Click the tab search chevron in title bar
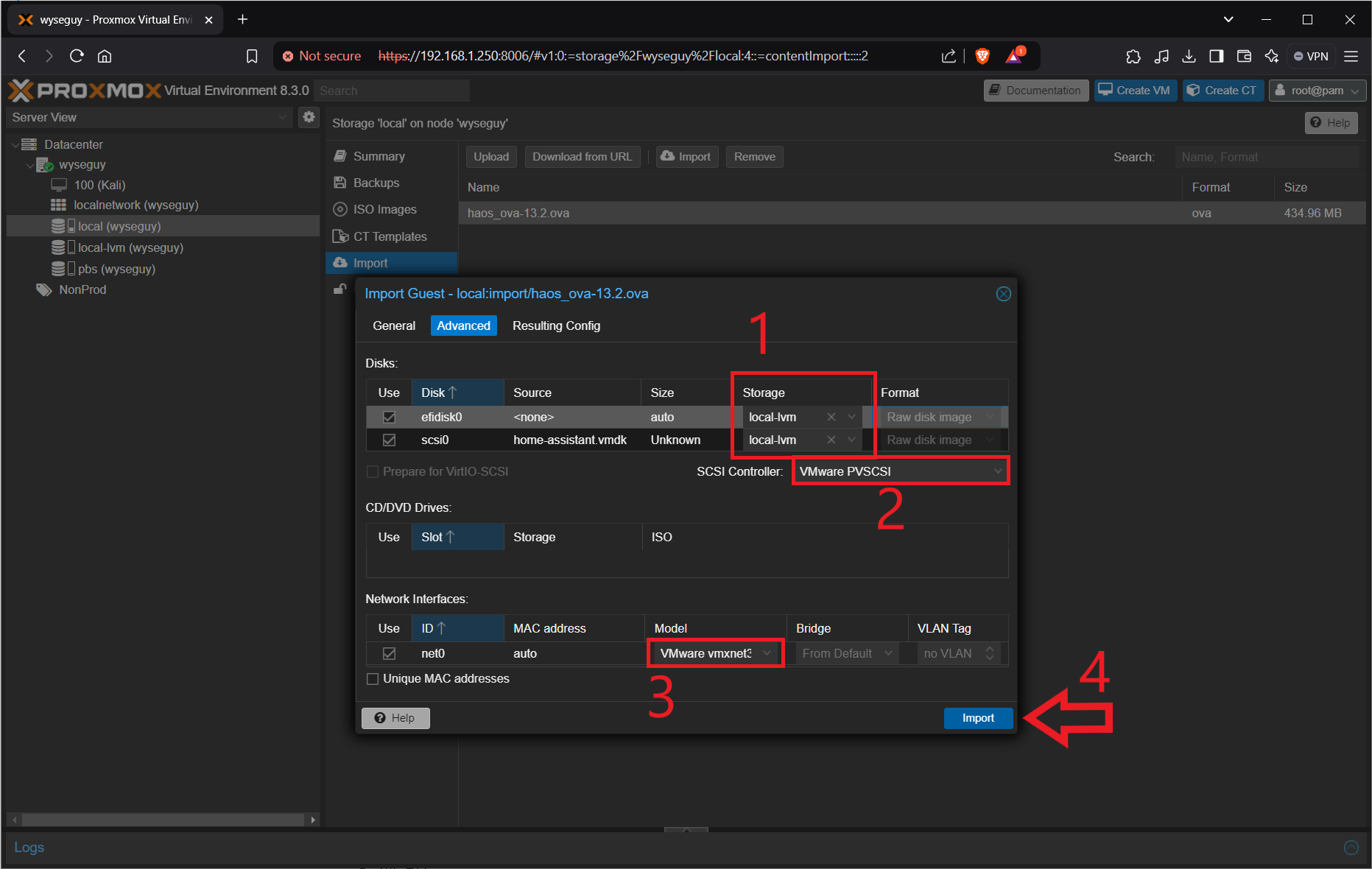The image size is (1372, 869). pyautogui.click(x=1228, y=19)
